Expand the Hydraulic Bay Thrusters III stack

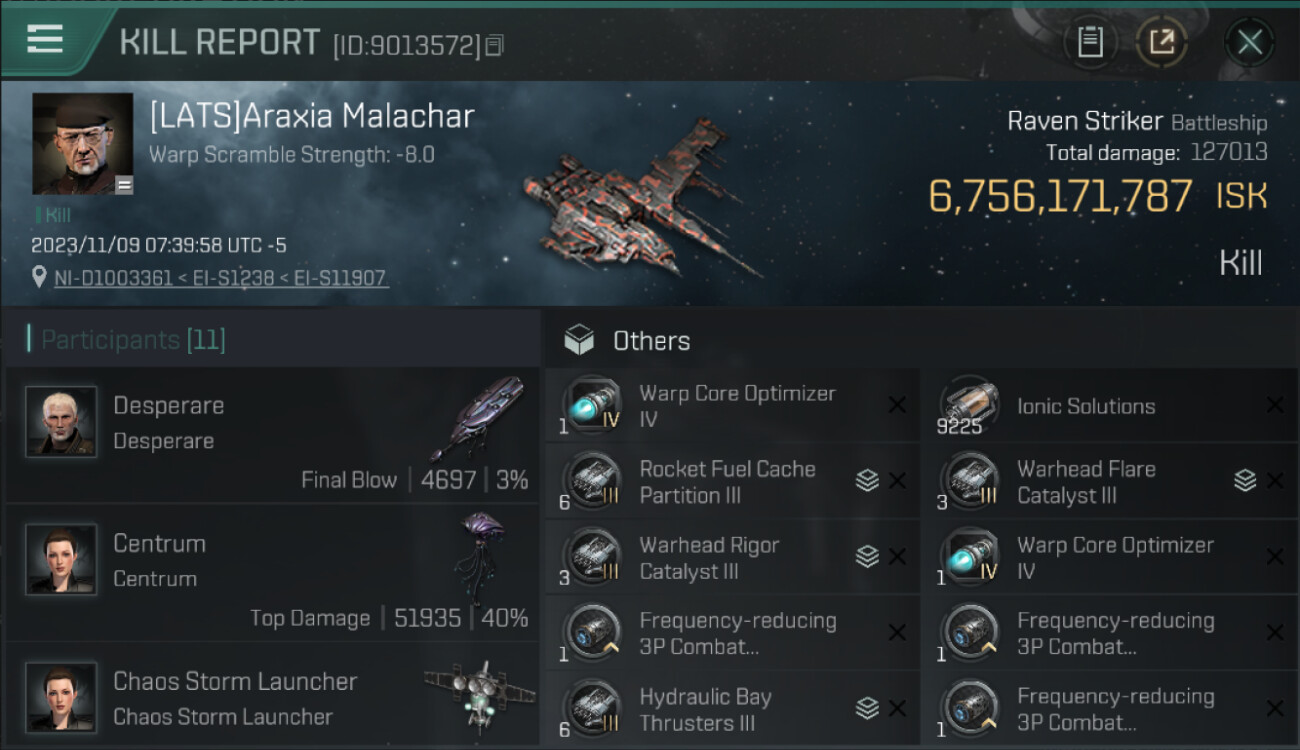[x=867, y=709]
